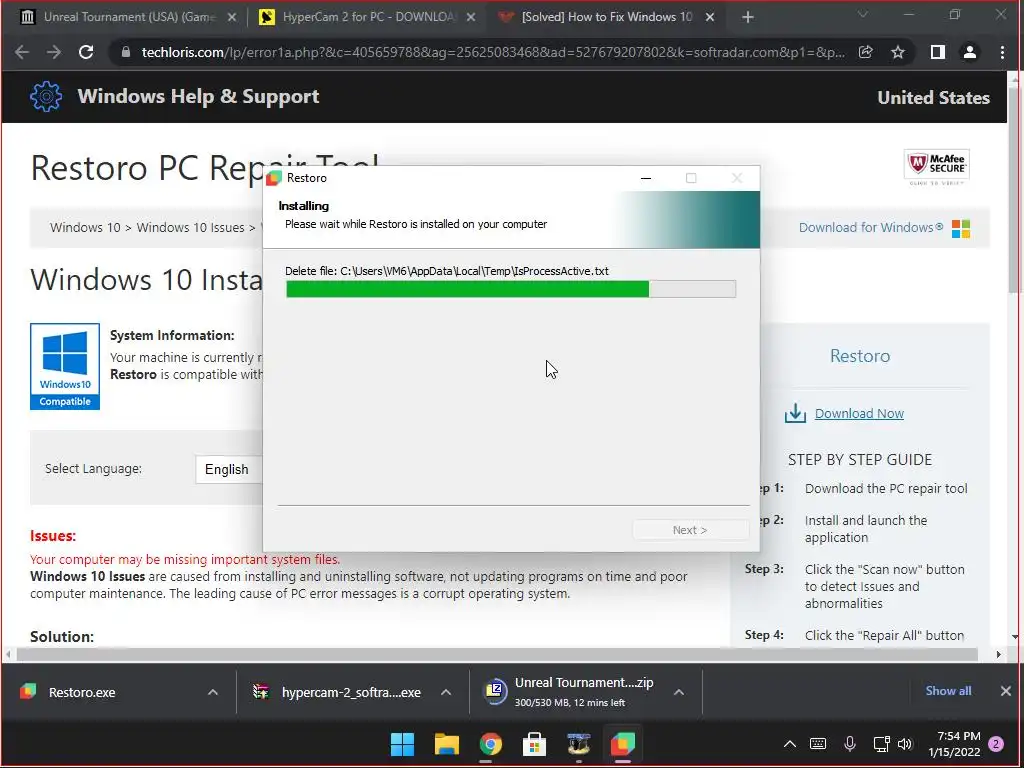
Task: Click the Download Now link
Action: (859, 413)
